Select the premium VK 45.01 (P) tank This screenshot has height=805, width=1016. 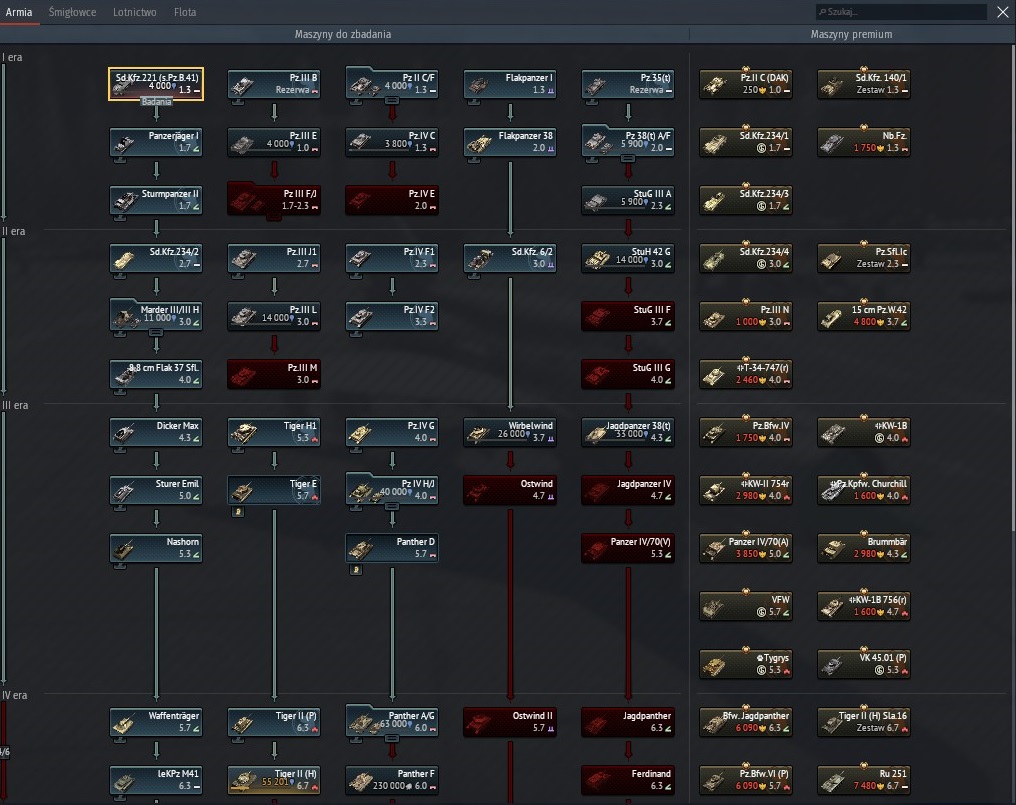tap(864, 664)
